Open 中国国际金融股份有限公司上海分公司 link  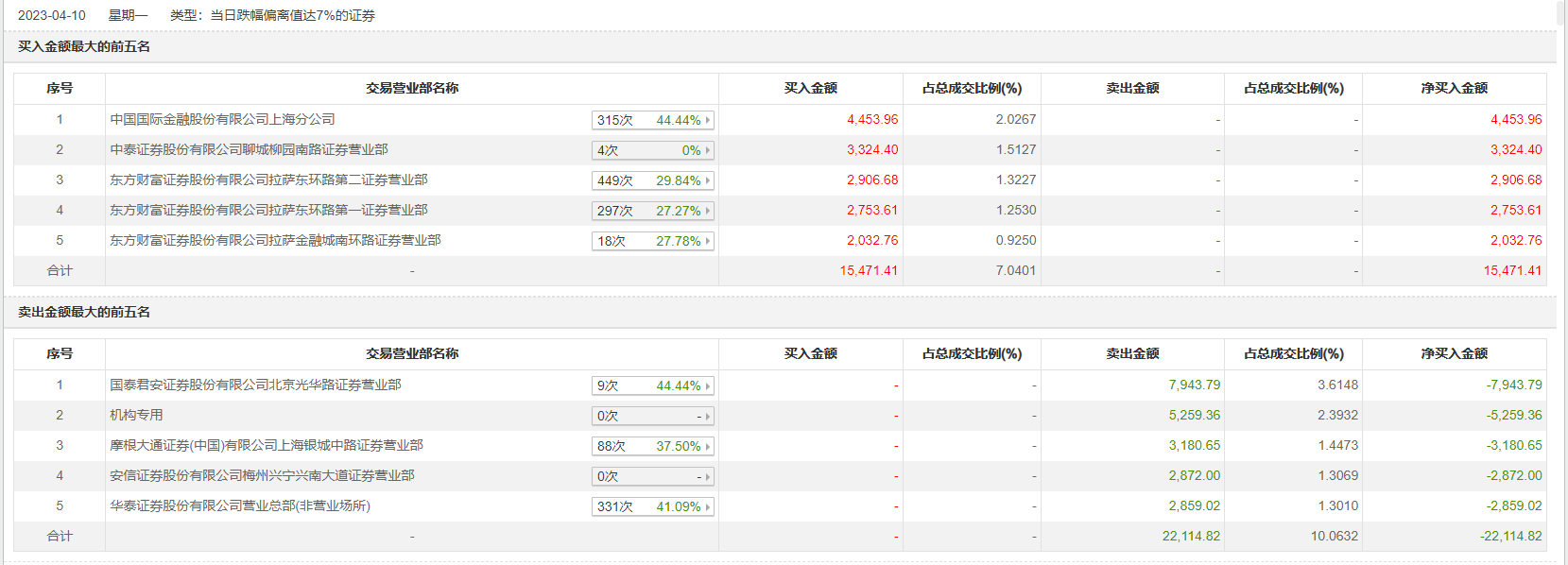point(222,119)
